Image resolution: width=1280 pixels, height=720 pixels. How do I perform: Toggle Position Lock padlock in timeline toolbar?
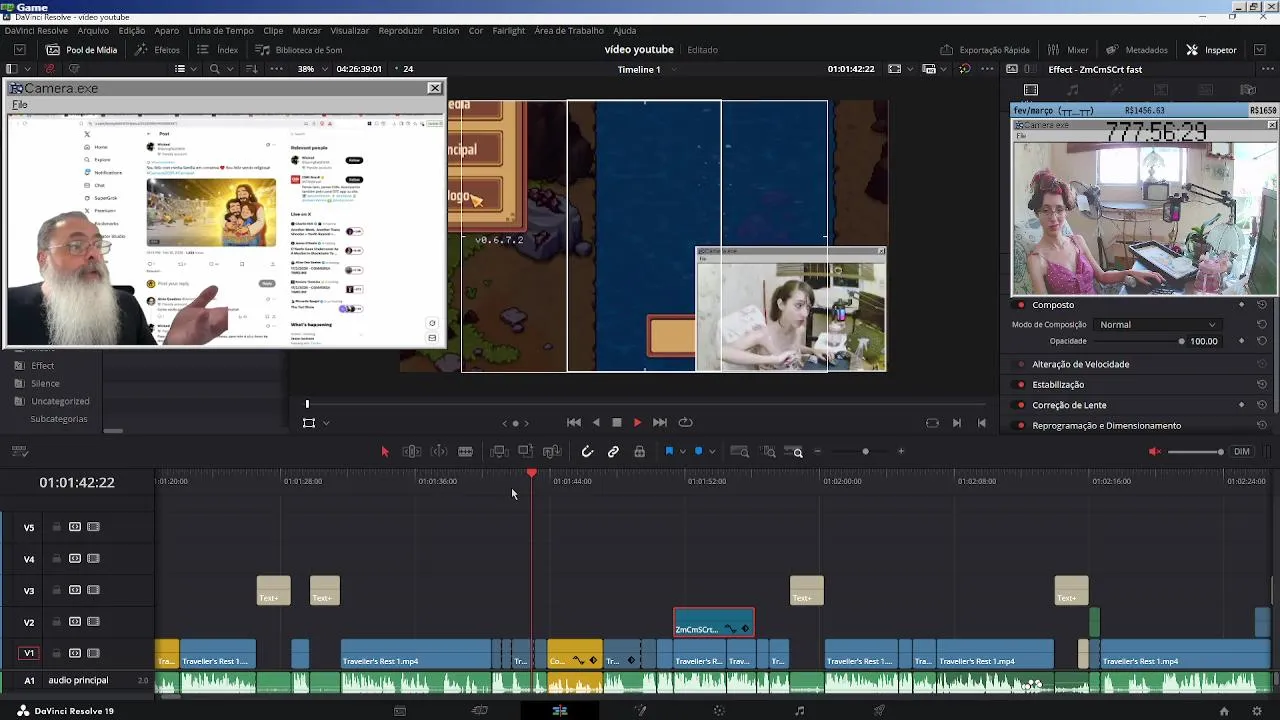pyautogui.click(x=639, y=452)
